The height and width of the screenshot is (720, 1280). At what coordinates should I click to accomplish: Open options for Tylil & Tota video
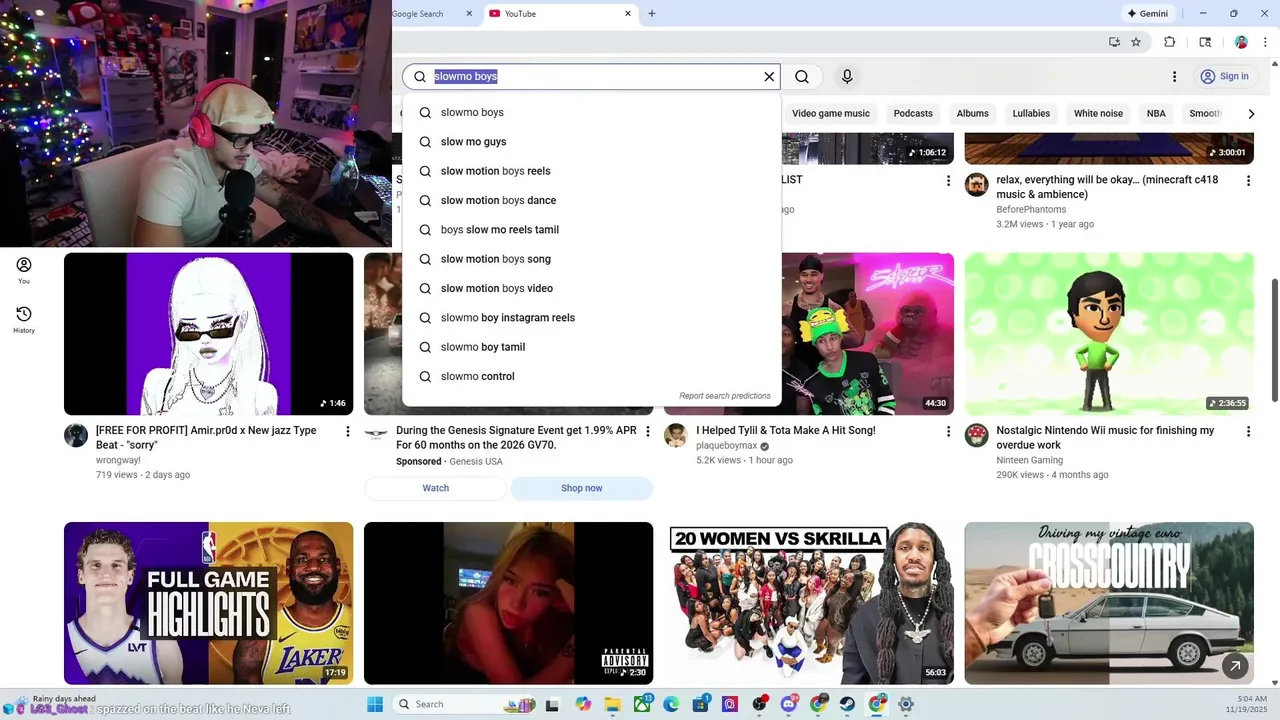tap(948, 432)
